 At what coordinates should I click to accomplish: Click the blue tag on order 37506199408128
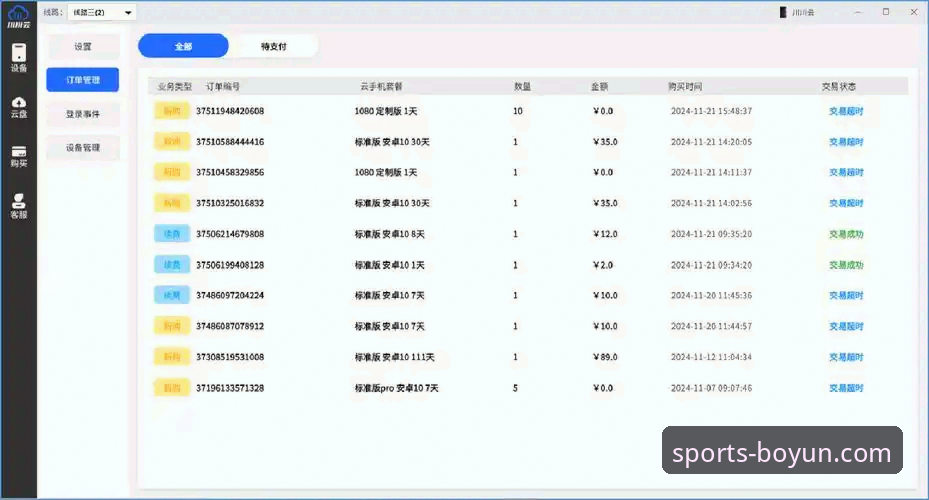pyautogui.click(x=172, y=265)
